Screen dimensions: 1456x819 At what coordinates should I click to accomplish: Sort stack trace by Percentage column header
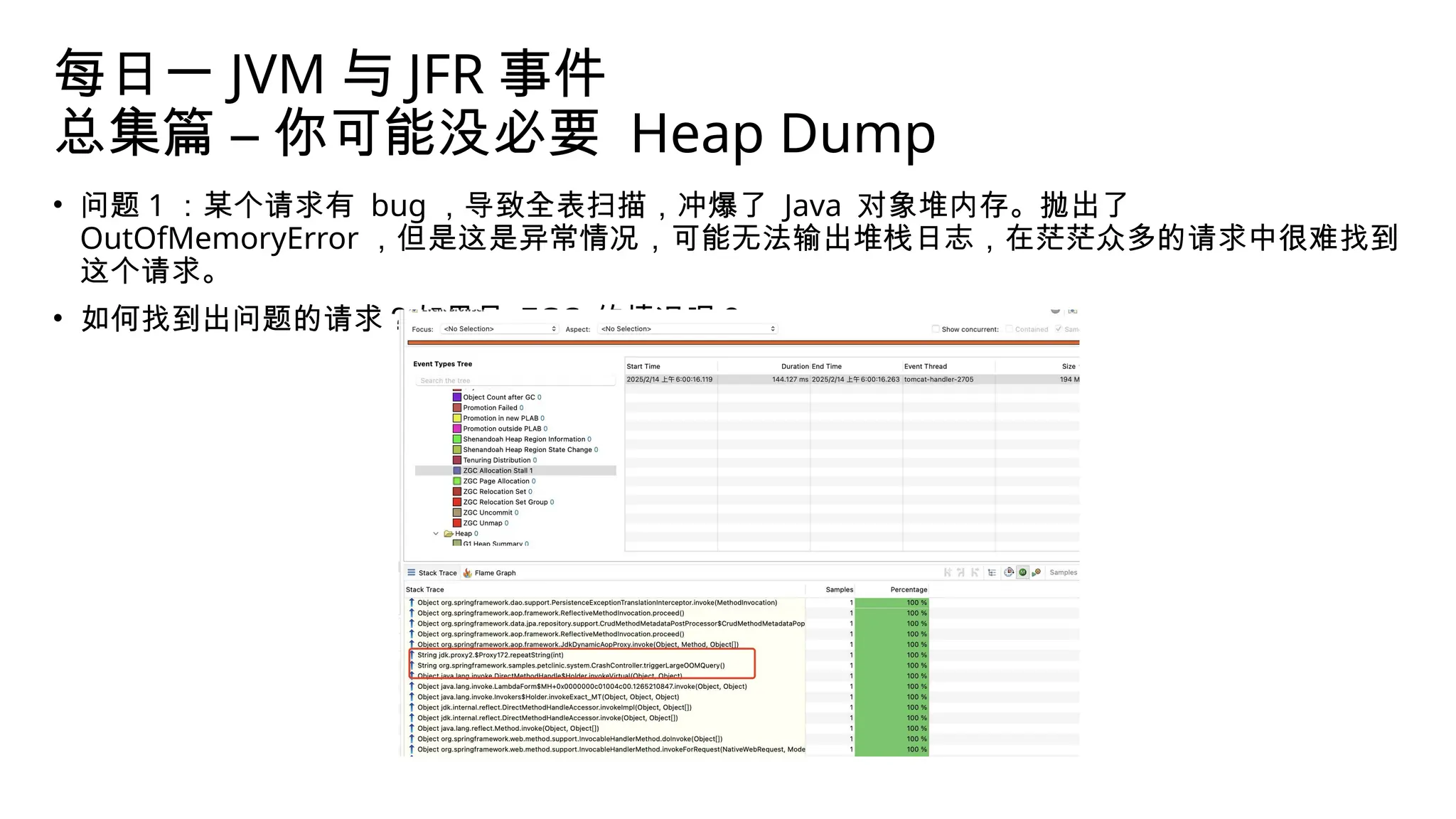click(x=892, y=589)
